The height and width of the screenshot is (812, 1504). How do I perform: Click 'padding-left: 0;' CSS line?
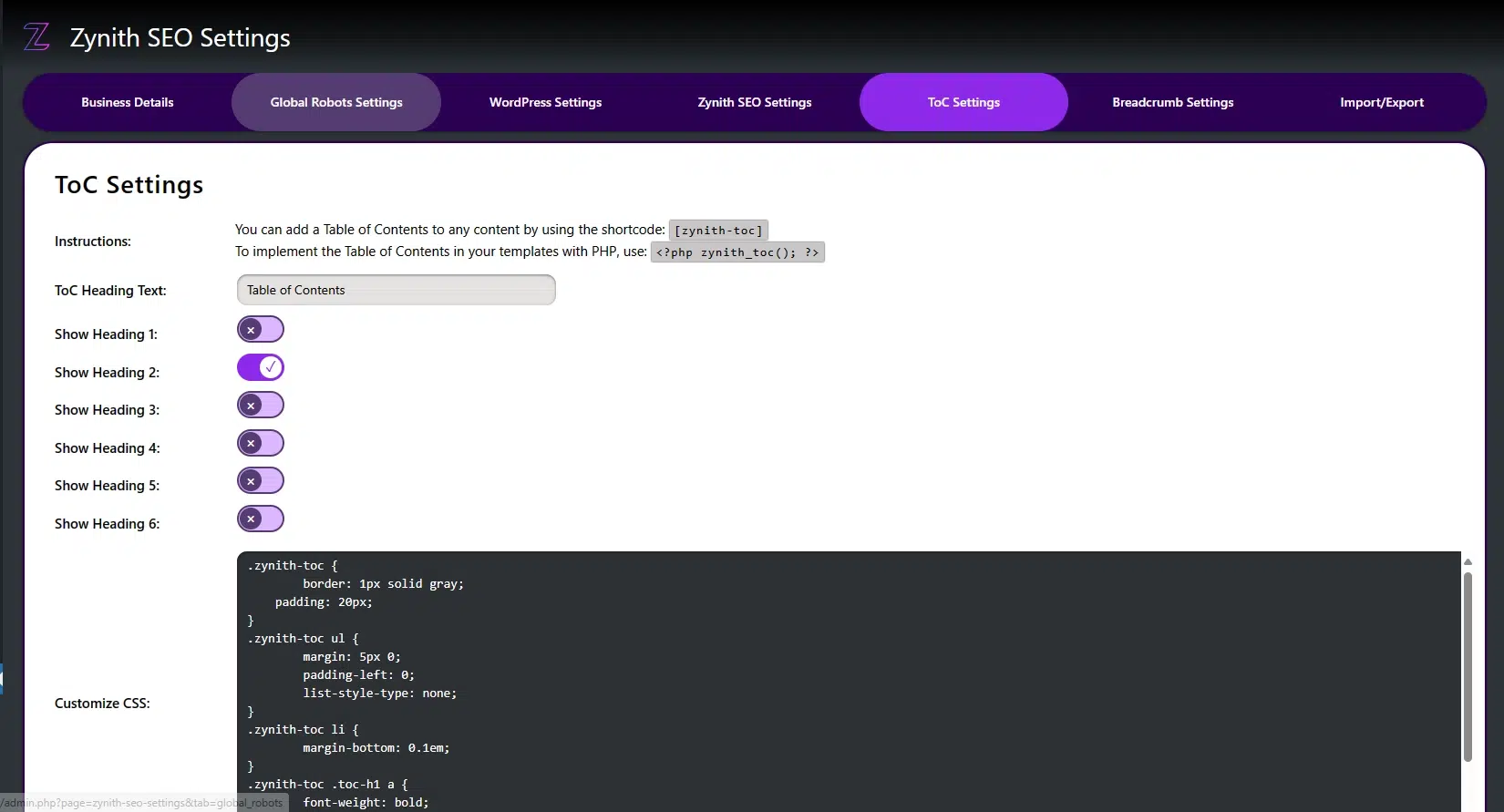pos(359,675)
